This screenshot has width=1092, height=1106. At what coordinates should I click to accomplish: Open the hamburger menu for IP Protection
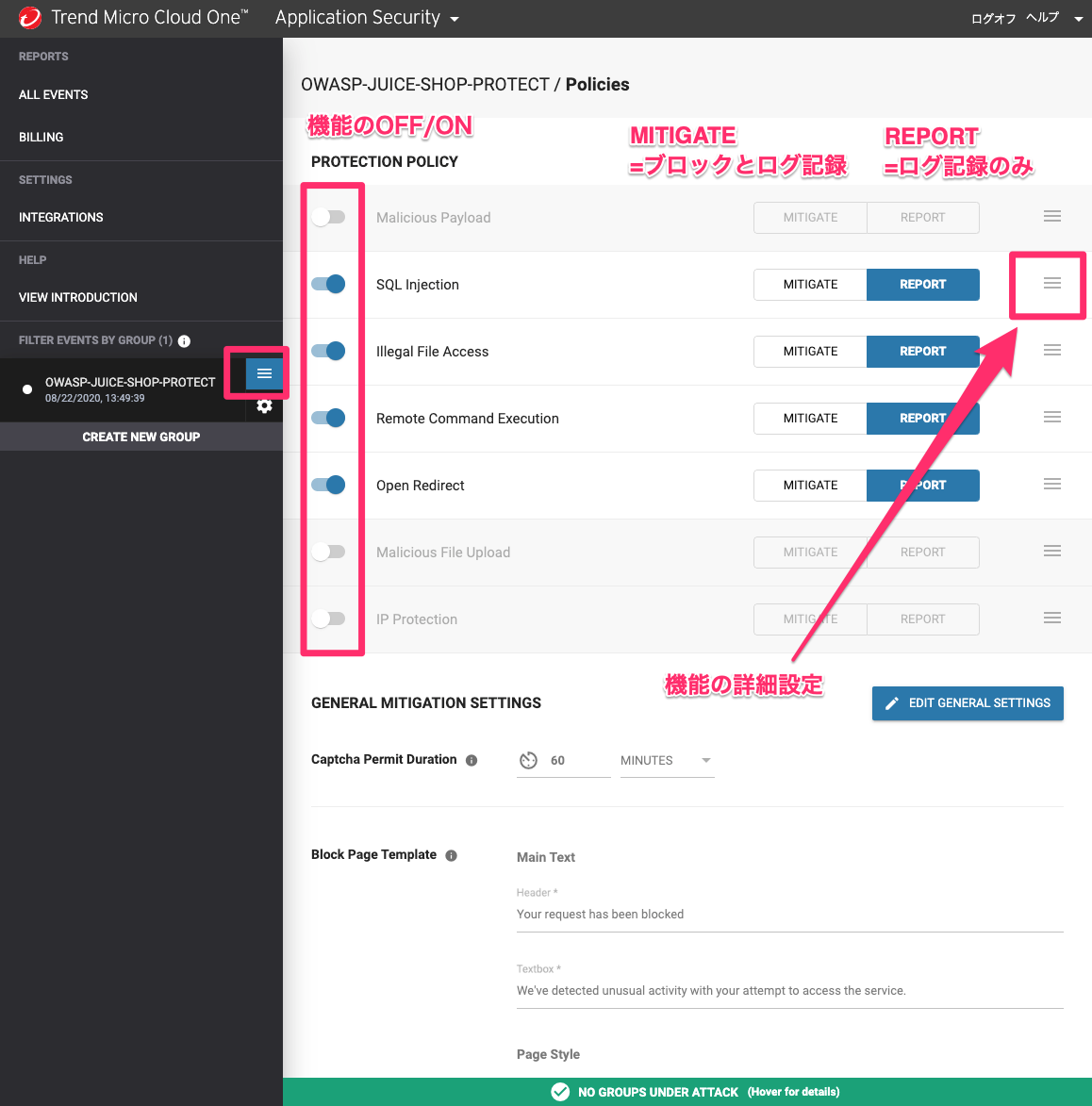[1051, 618]
